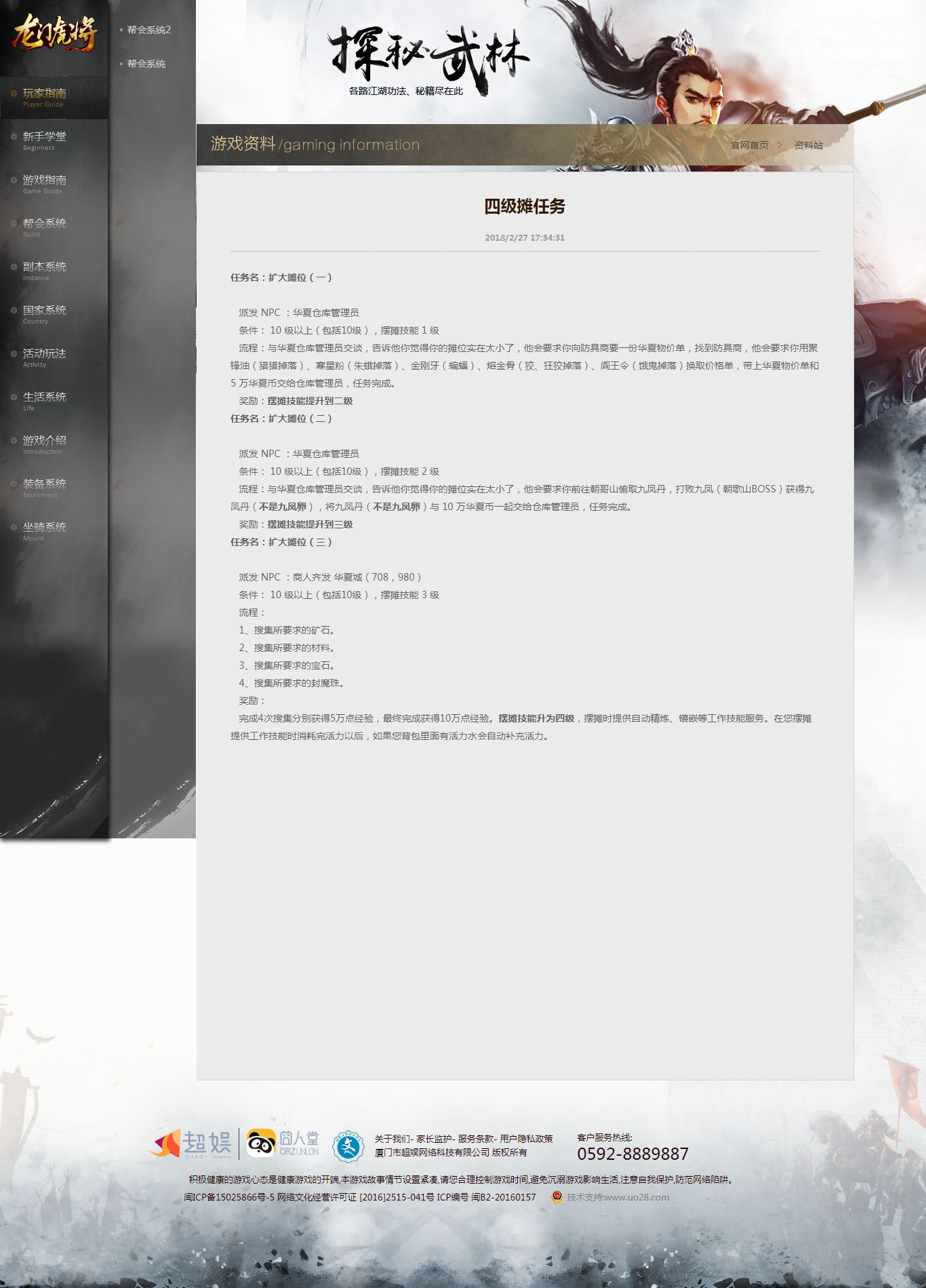
Task: Open the 用户隐私政策 footer link
Action: 527,1139
